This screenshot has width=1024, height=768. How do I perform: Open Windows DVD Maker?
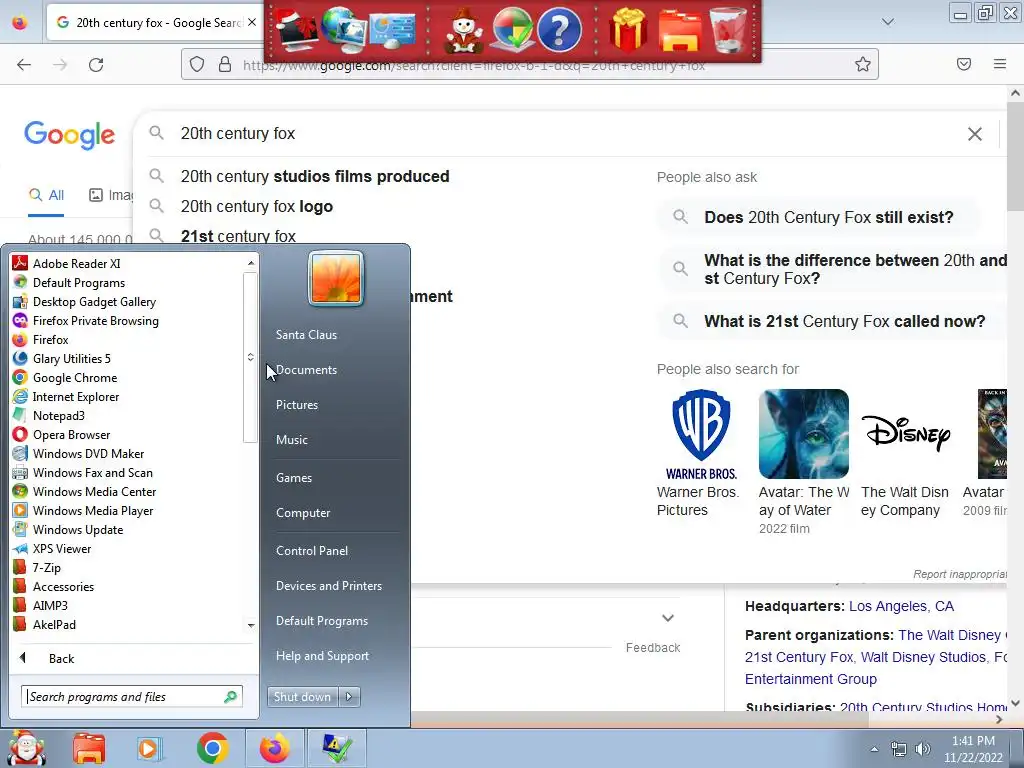coord(78,453)
